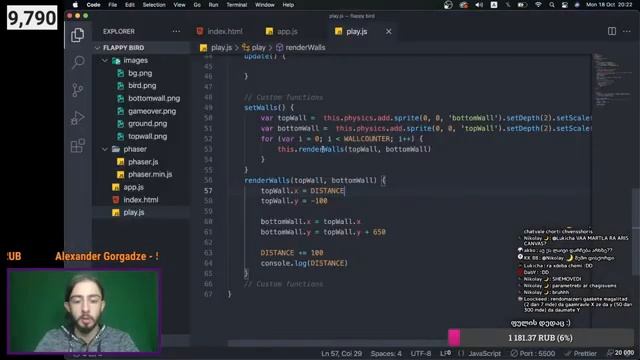
Task: Open Explorer more actions ellipsis
Action: (x=176, y=31)
